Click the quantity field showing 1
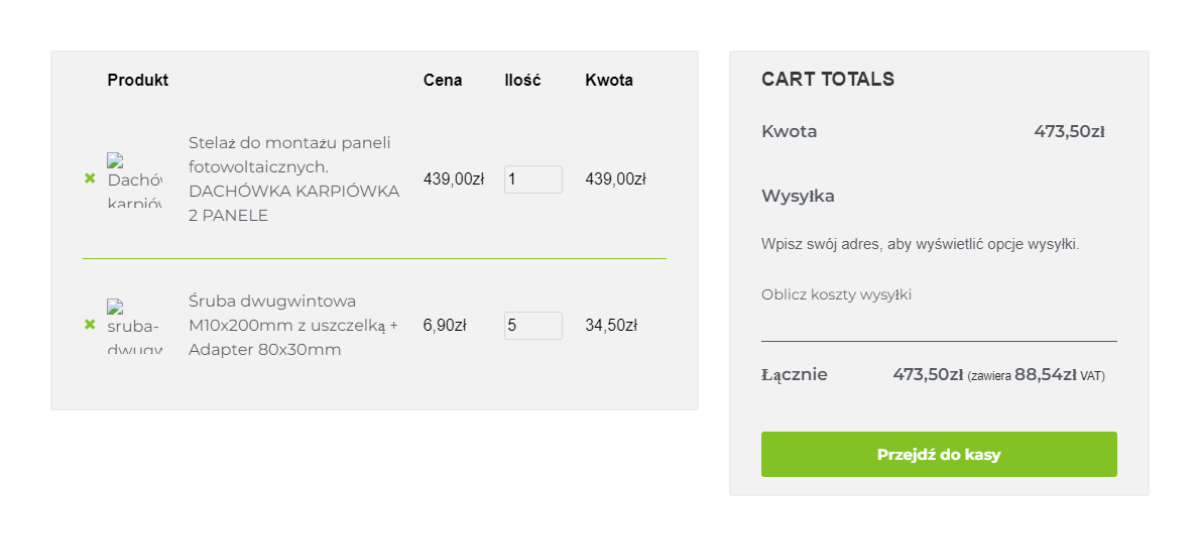The image size is (1200, 542). pyautogui.click(x=533, y=179)
